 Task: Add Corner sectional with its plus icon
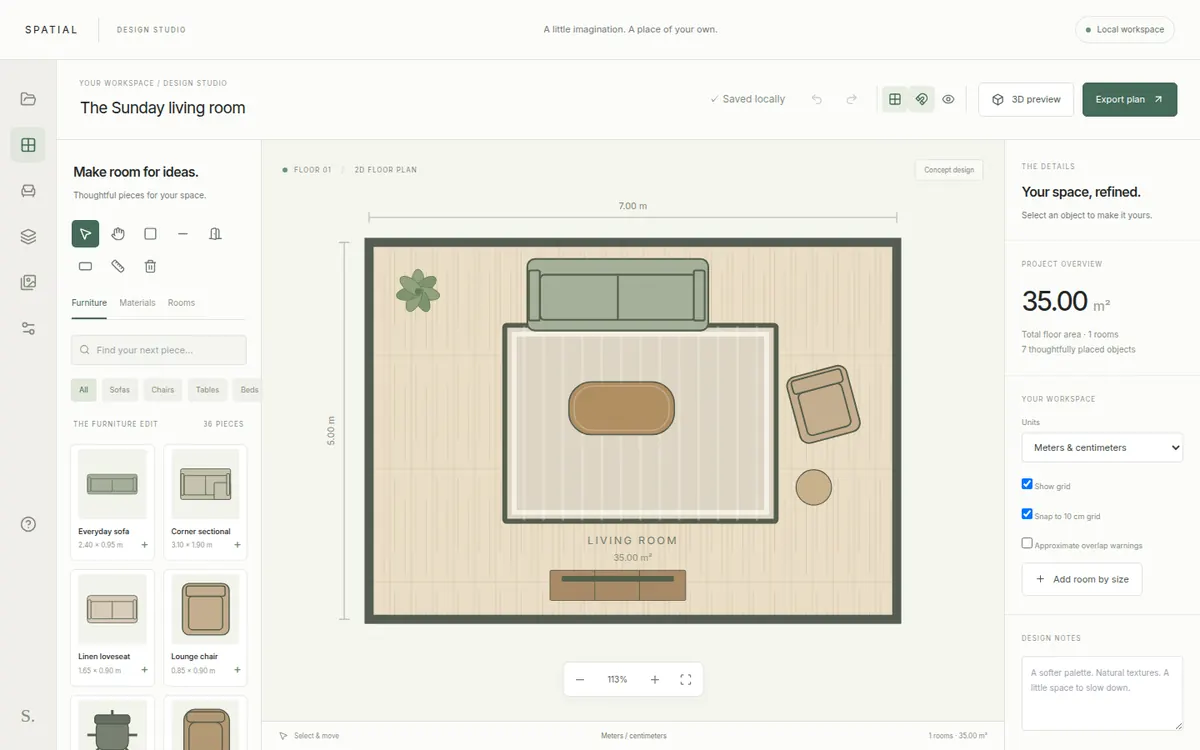click(237, 545)
